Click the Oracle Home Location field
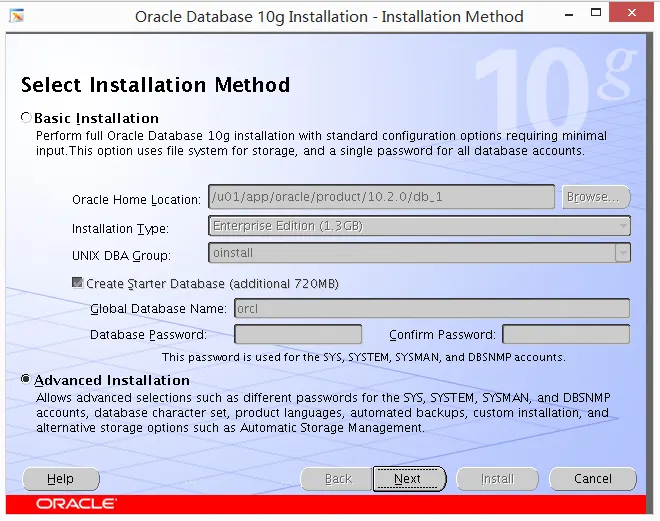Viewport: 660px width, 521px height. [381, 197]
